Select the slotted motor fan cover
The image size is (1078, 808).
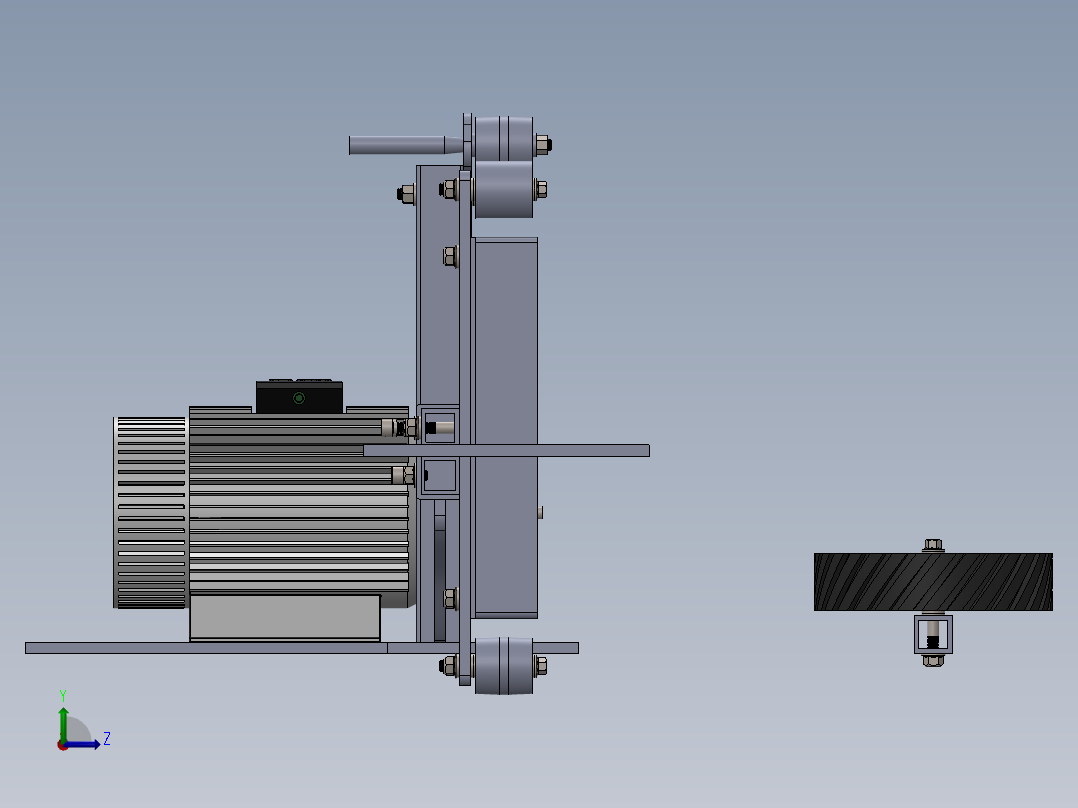pos(151,512)
